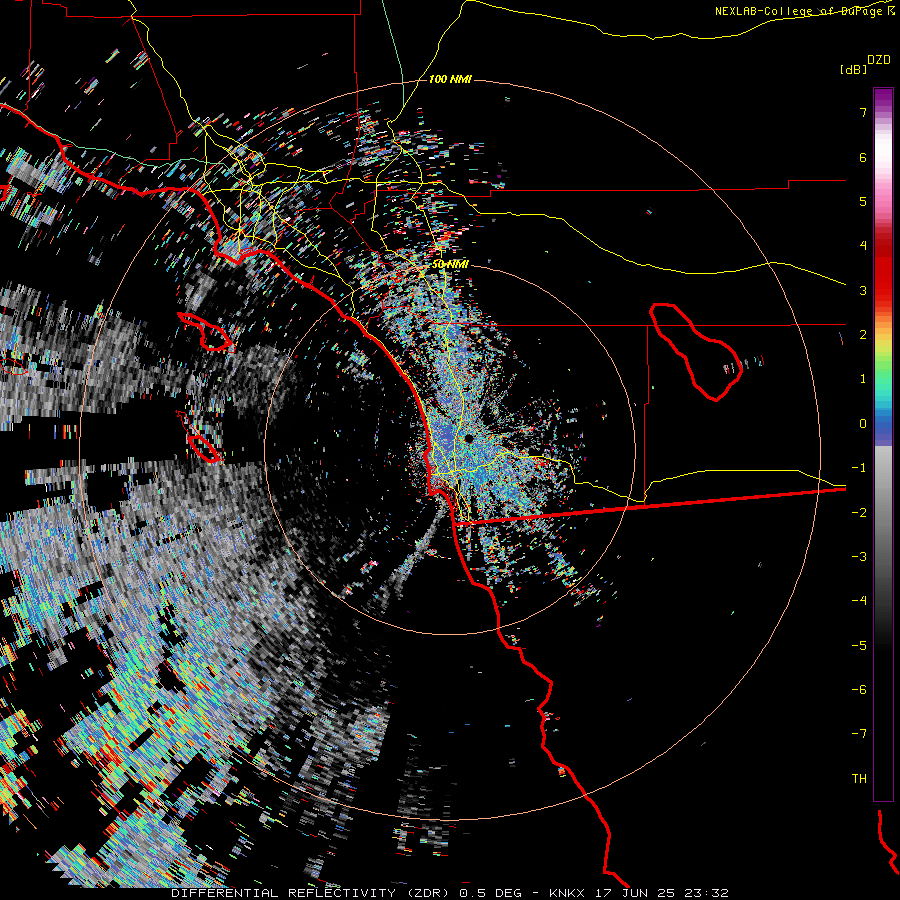Image resolution: width=900 pixels, height=900 pixels.
Task: Click the 7 value on color scale
Action: coord(863,112)
